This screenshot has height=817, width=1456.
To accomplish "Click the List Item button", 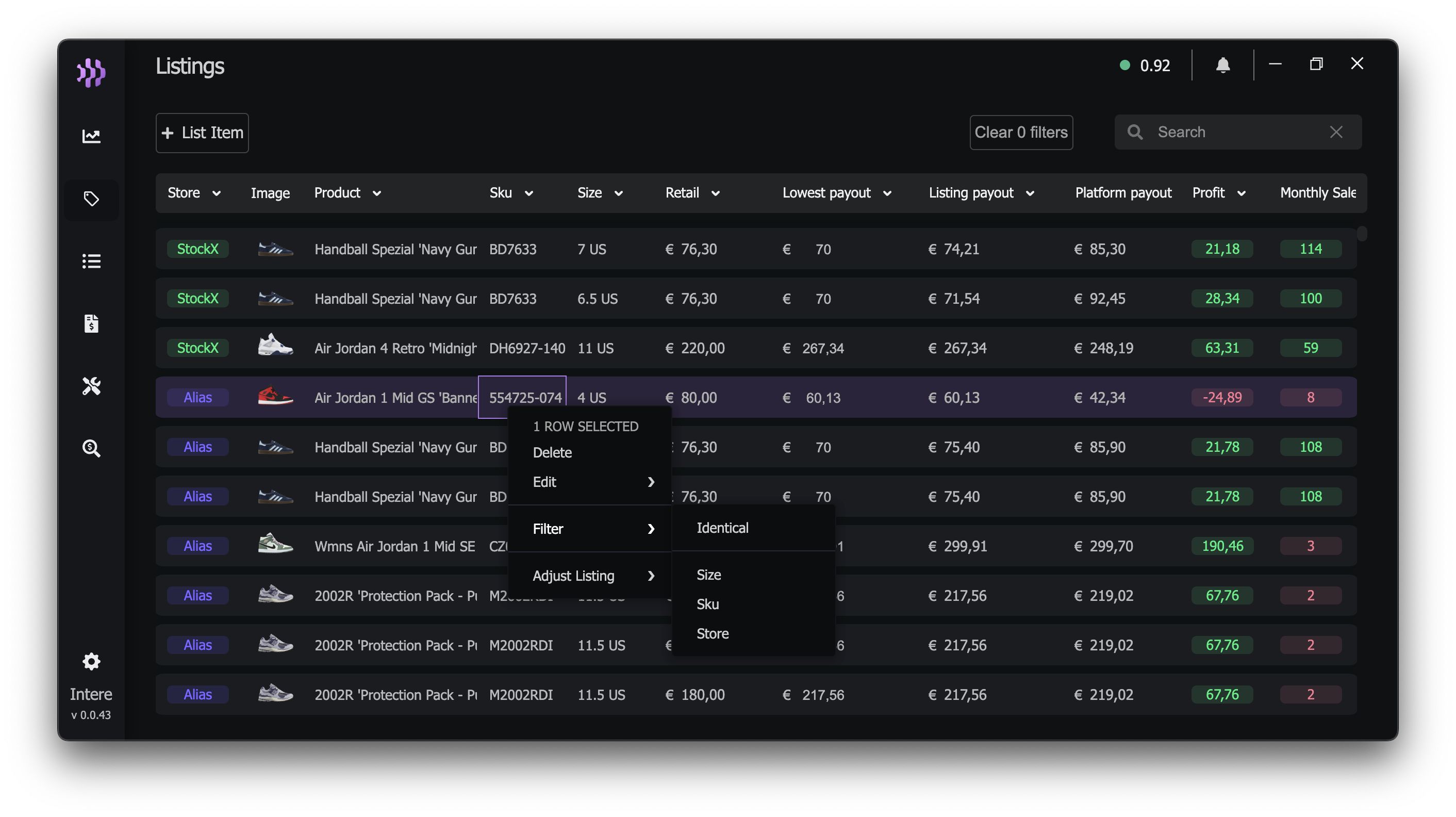I will (x=202, y=133).
